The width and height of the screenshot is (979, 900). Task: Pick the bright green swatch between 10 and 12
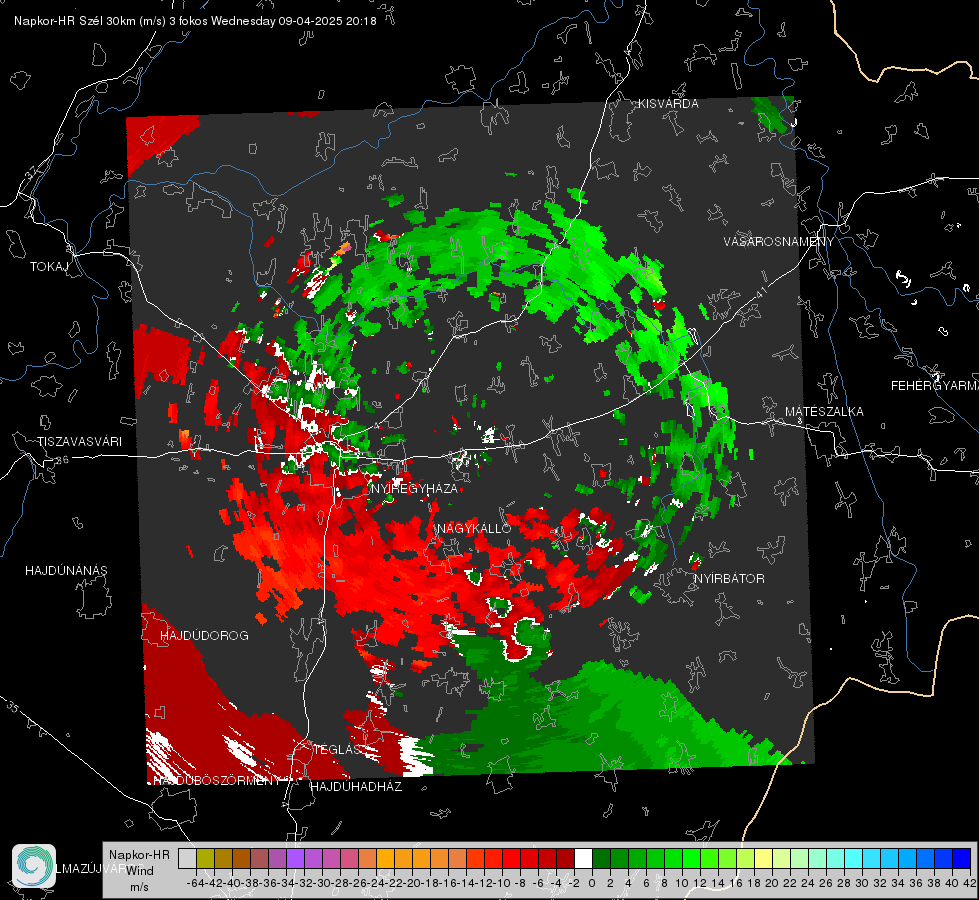coord(691,859)
